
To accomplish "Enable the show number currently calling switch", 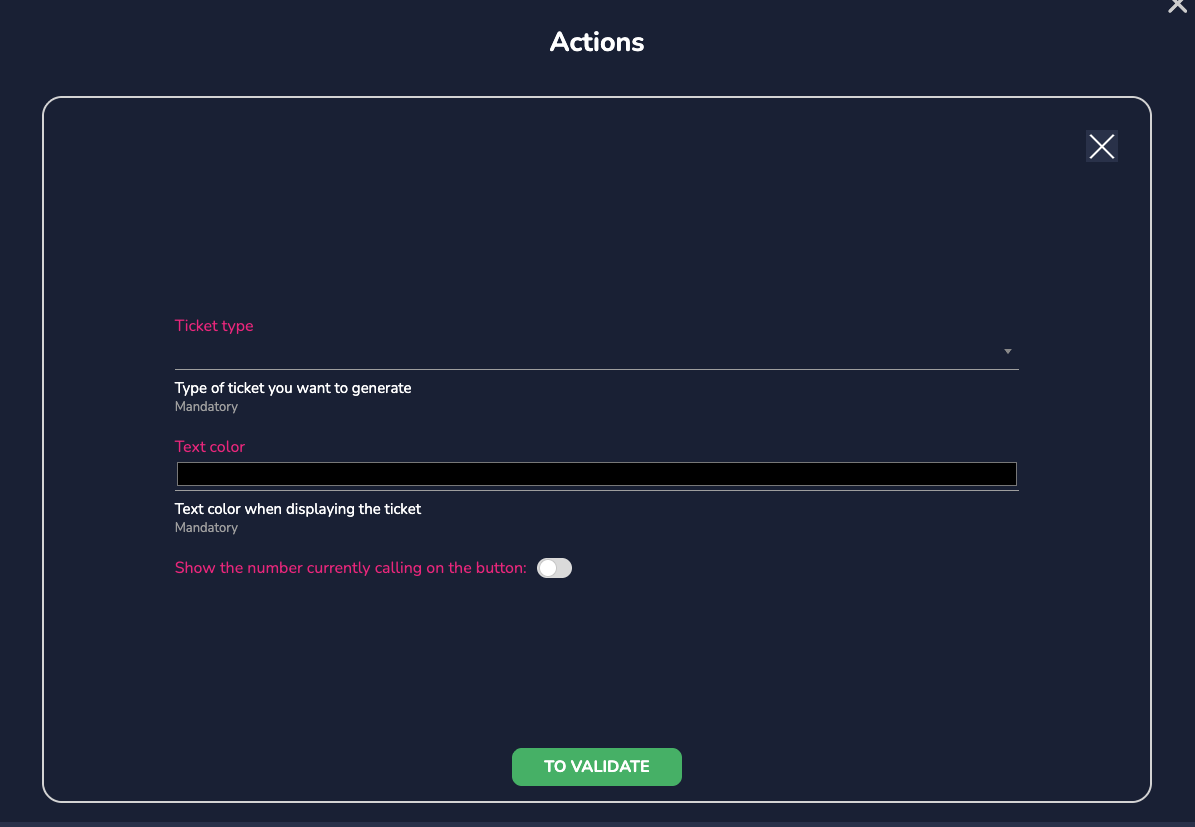I will click(554, 568).
